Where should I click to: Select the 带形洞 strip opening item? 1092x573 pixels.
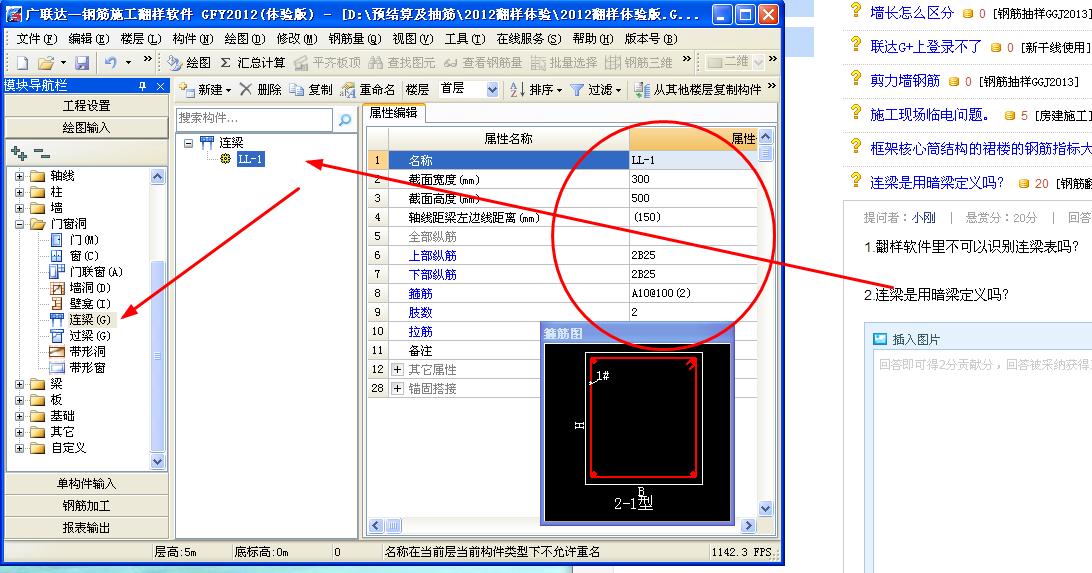click(x=78, y=352)
